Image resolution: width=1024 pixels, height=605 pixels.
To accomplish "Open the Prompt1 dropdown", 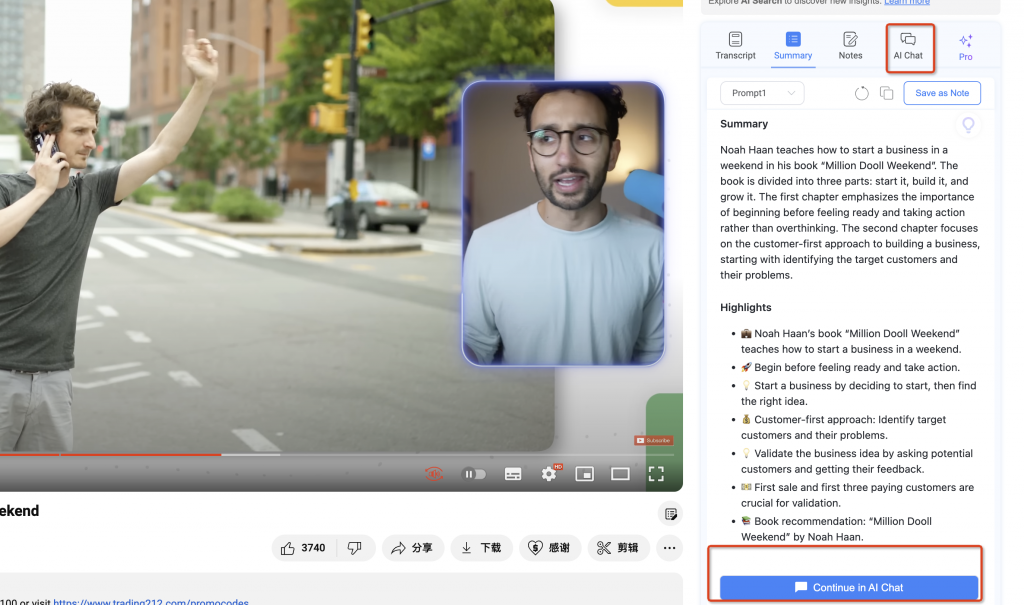I will click(761, 92).
